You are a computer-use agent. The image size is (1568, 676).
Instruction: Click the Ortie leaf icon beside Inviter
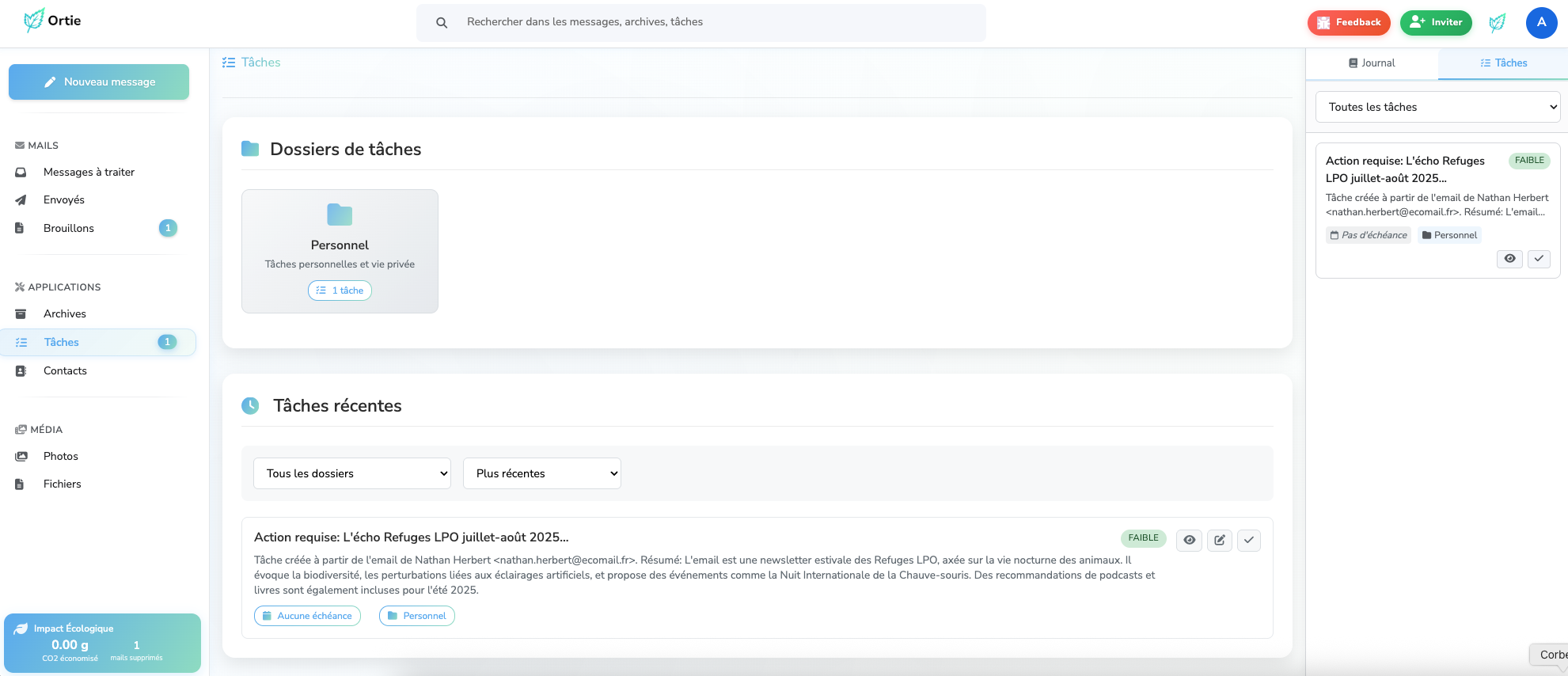tap(1497, 23)
